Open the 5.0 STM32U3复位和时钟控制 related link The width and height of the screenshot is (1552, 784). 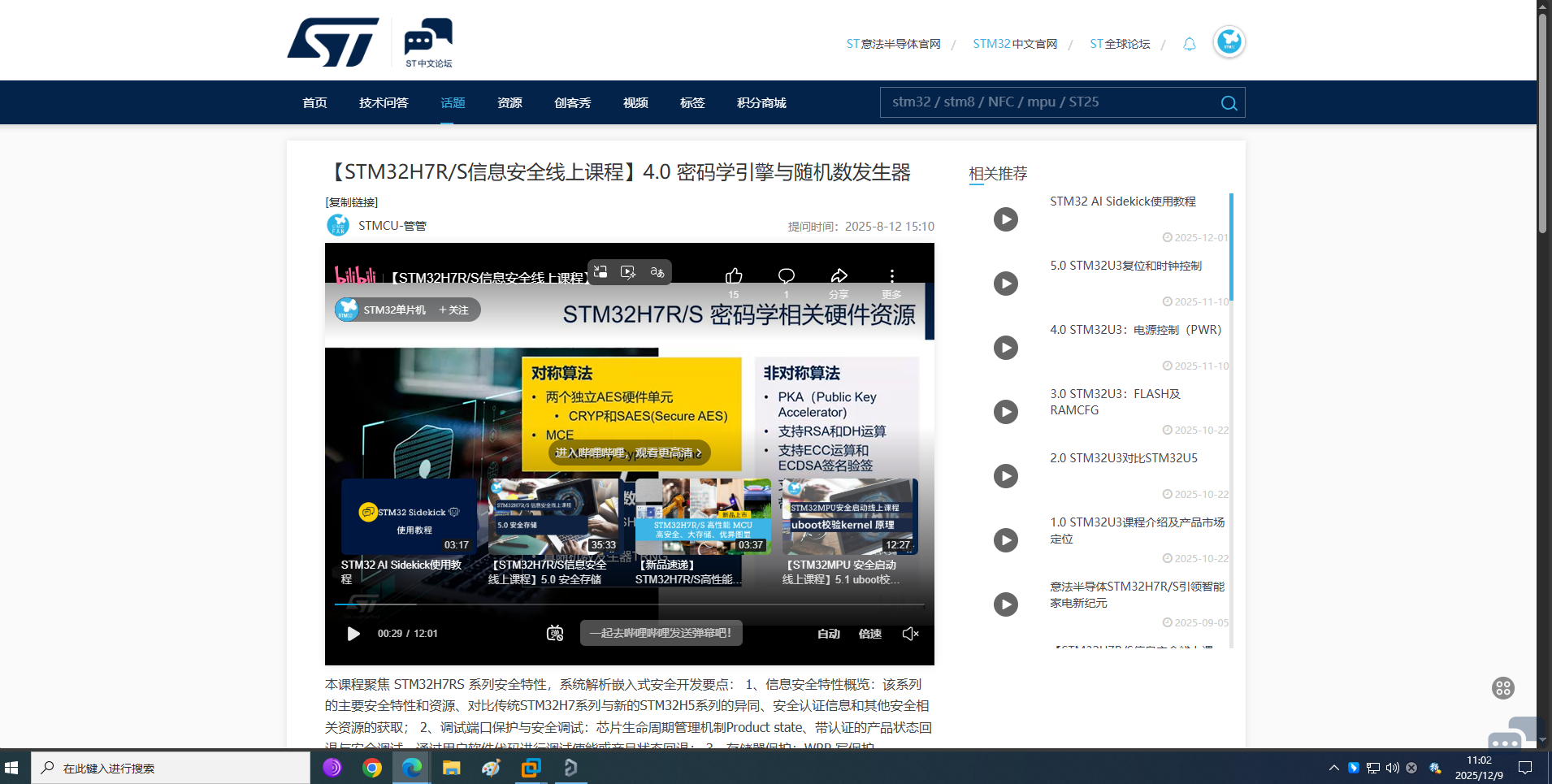point(1125,266)
